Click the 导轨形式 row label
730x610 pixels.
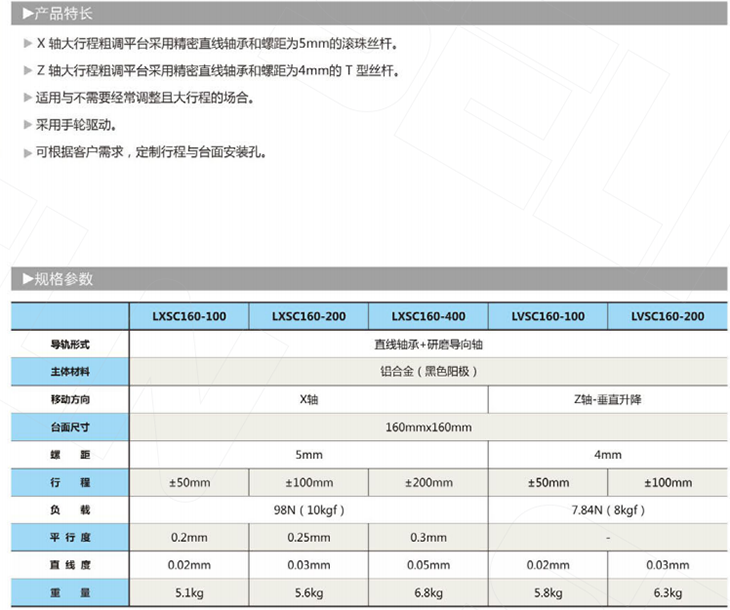(70, 344)
